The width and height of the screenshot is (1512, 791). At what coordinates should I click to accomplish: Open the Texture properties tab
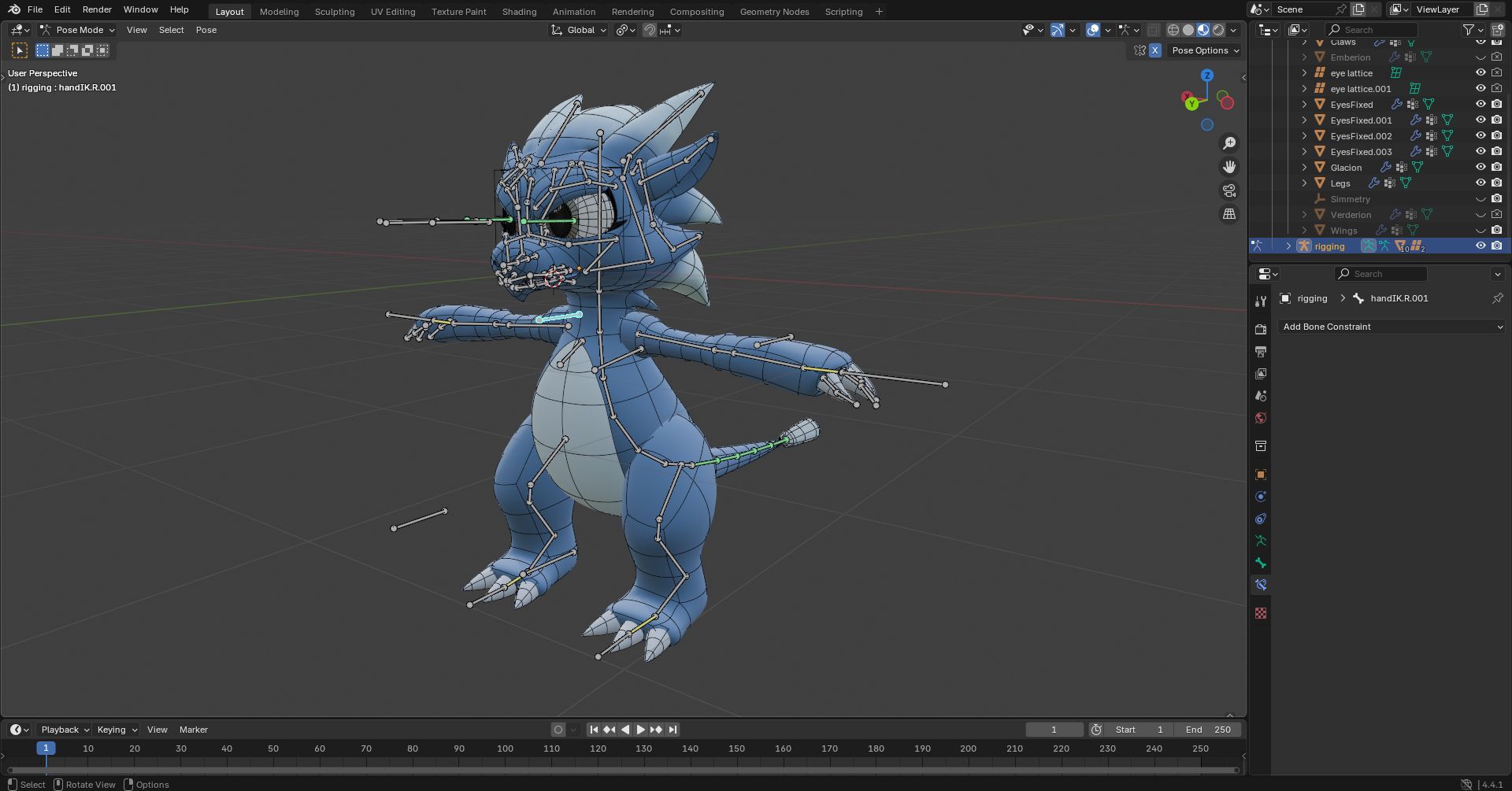tap(1261, 612)
